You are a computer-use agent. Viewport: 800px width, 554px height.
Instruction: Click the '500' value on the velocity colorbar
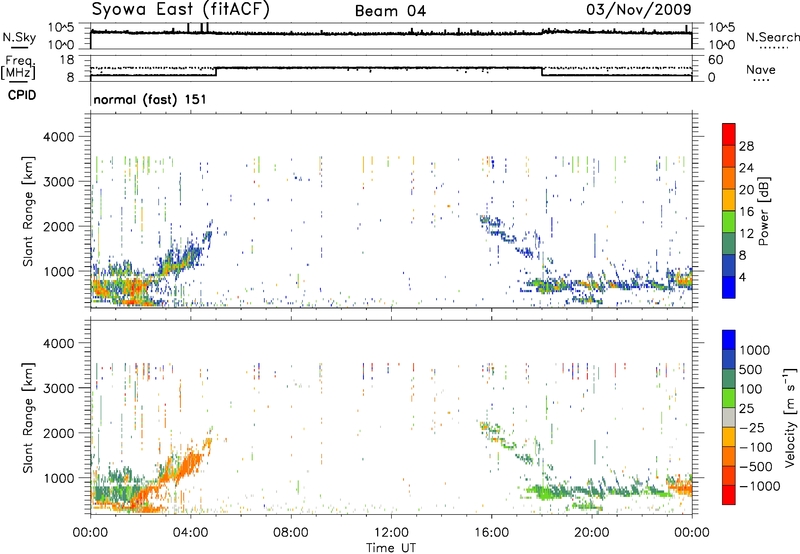[x=751, y=369]
